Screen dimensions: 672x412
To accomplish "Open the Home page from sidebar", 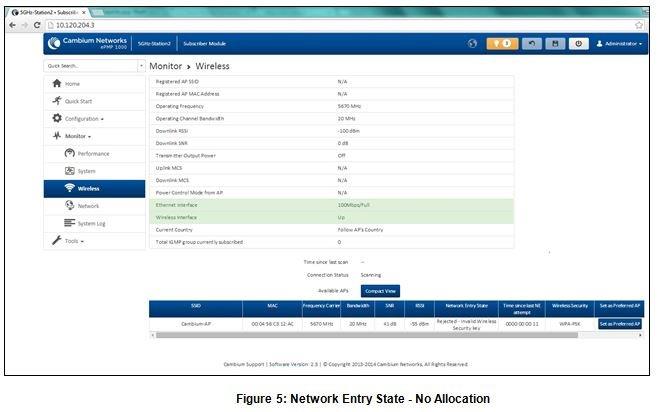I will point(72,83).
